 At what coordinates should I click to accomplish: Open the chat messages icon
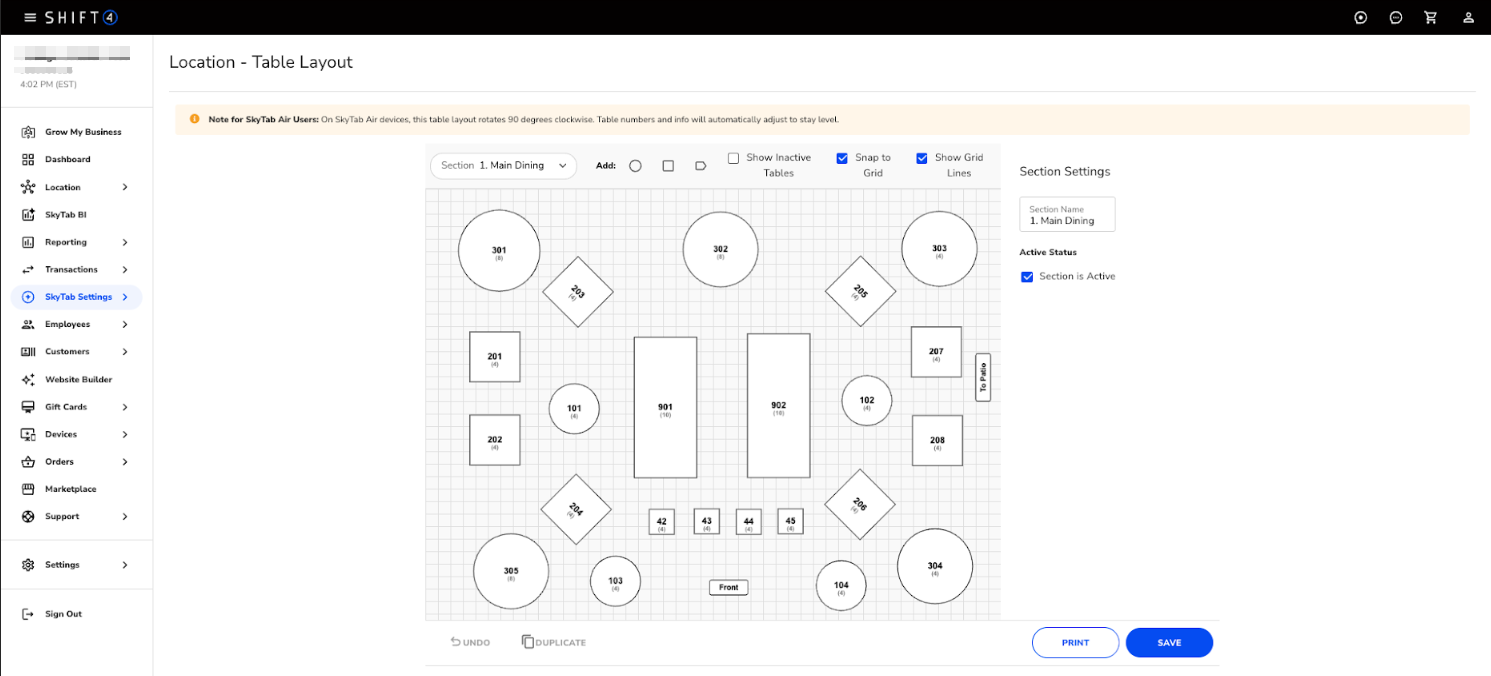(1395, 17)
